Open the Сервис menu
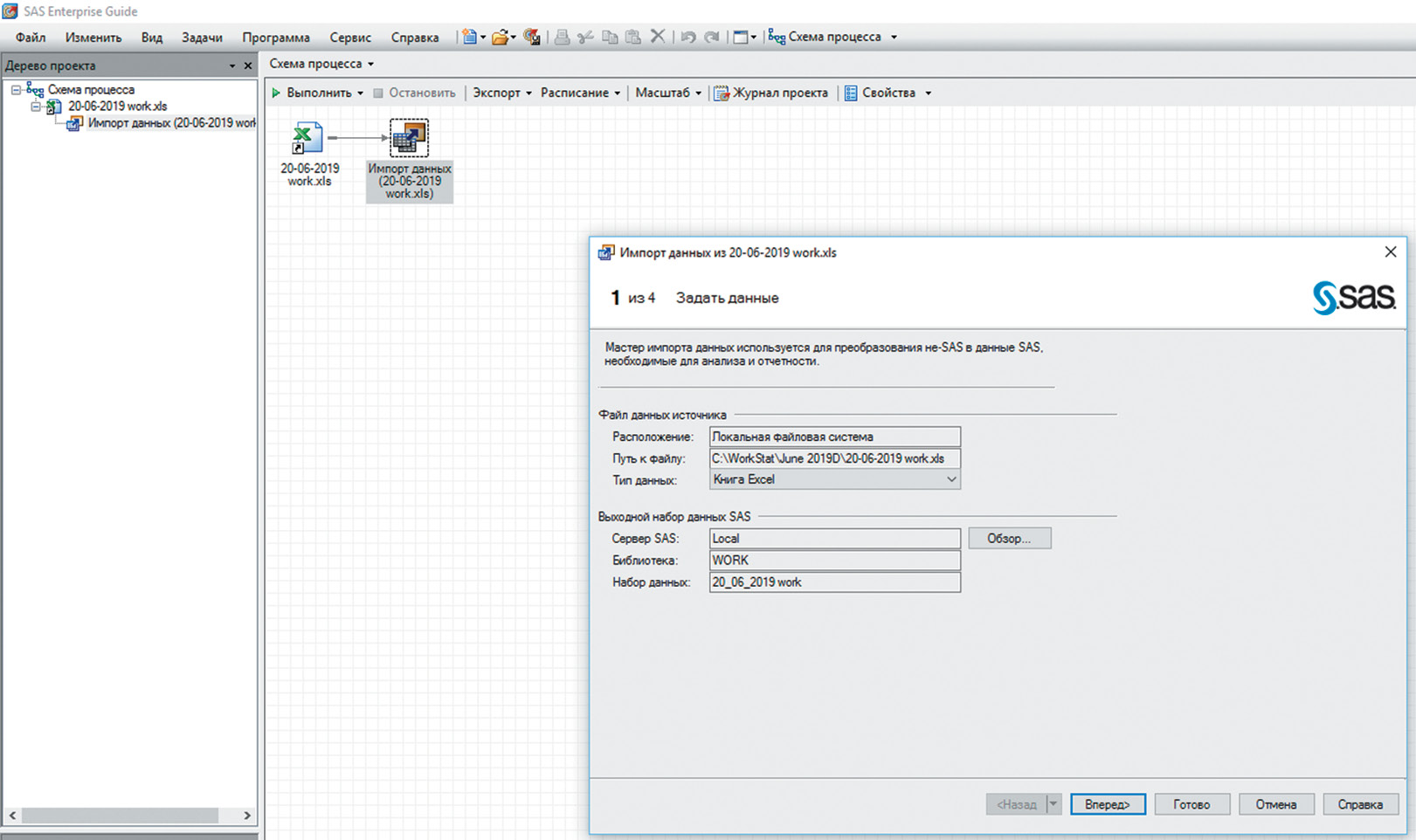This screenshot has width=1416, height=840. 350,38
